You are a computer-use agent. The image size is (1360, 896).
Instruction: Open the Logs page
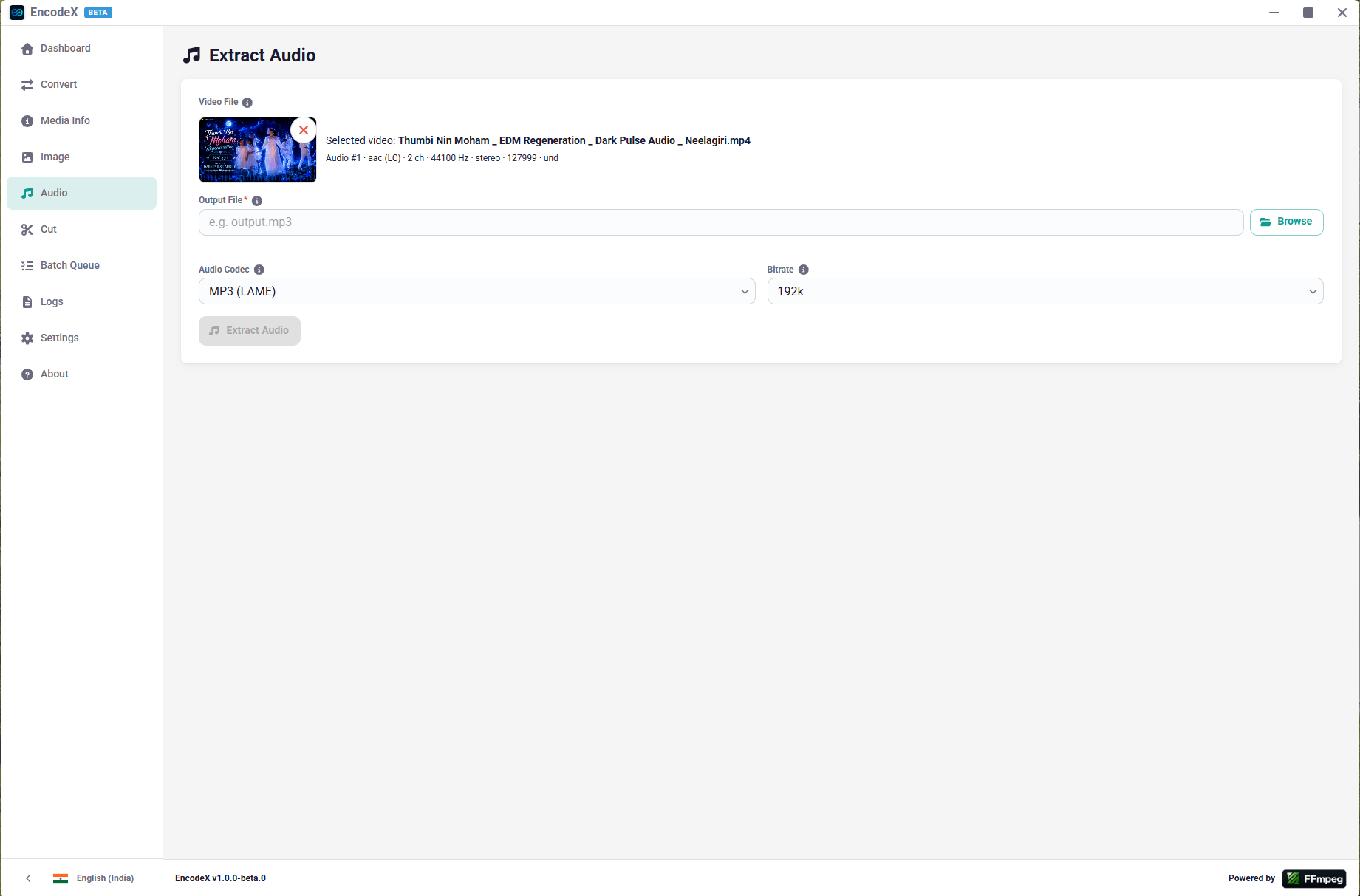click(81, 302)
